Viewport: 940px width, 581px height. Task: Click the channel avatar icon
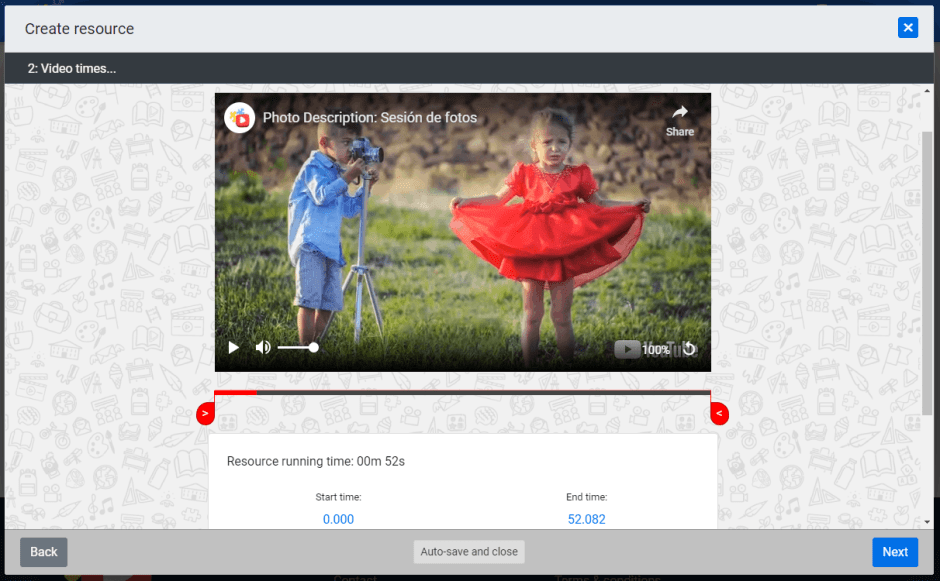[x=238, y=117]
